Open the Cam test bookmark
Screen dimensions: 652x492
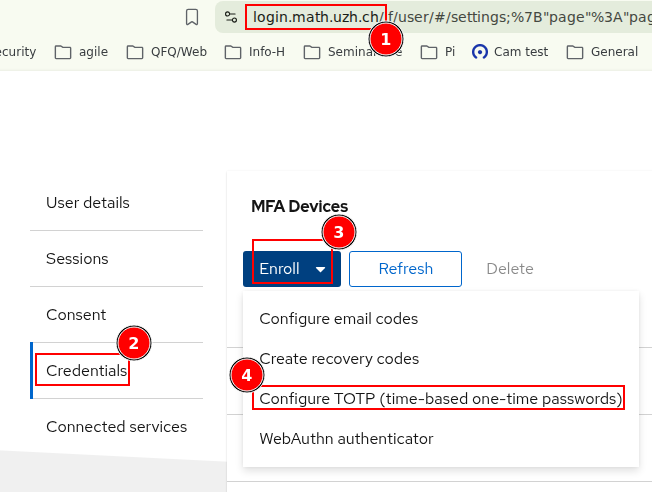point(510,52)
